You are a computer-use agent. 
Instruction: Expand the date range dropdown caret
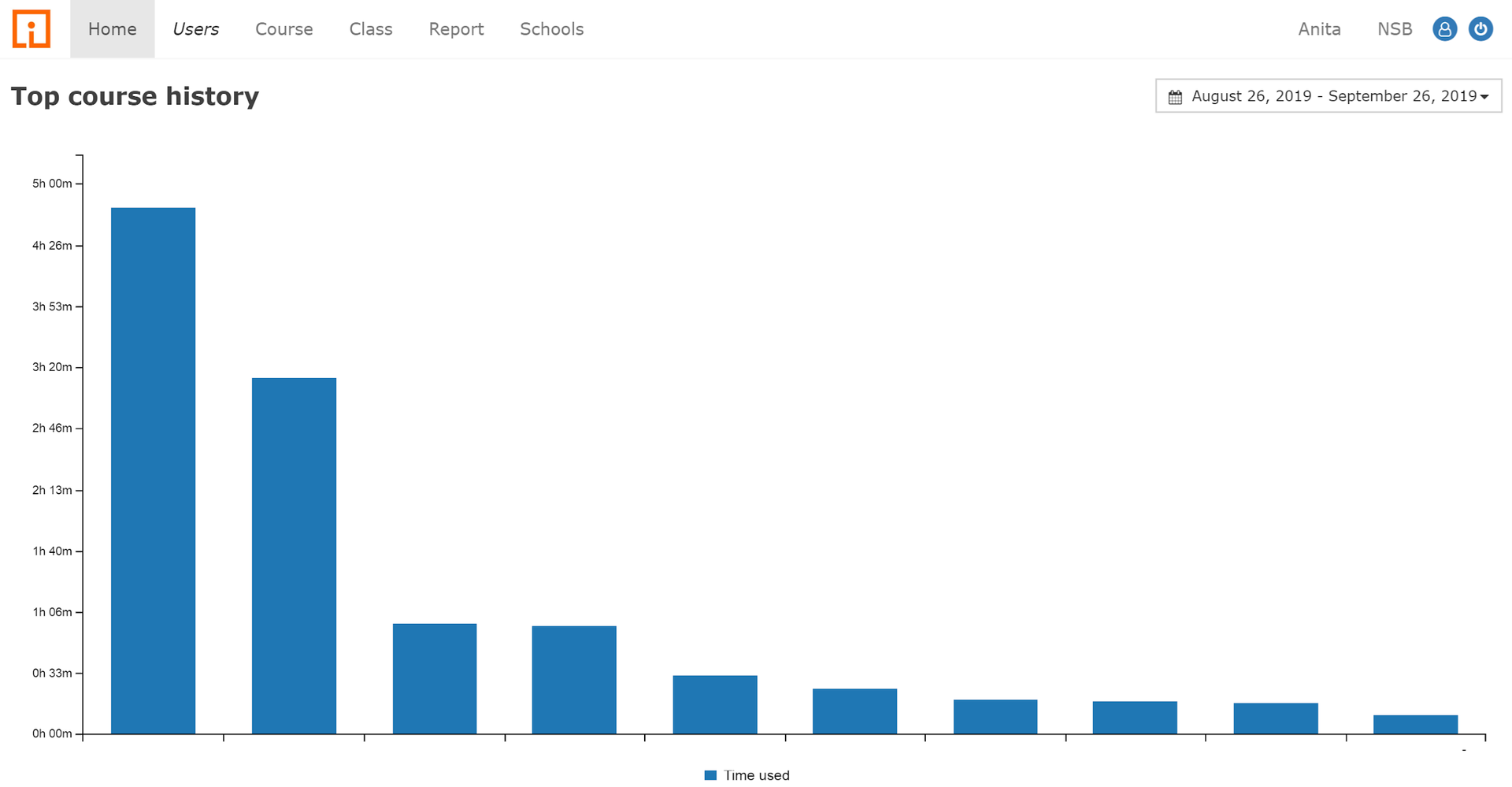pos(1484,97)
